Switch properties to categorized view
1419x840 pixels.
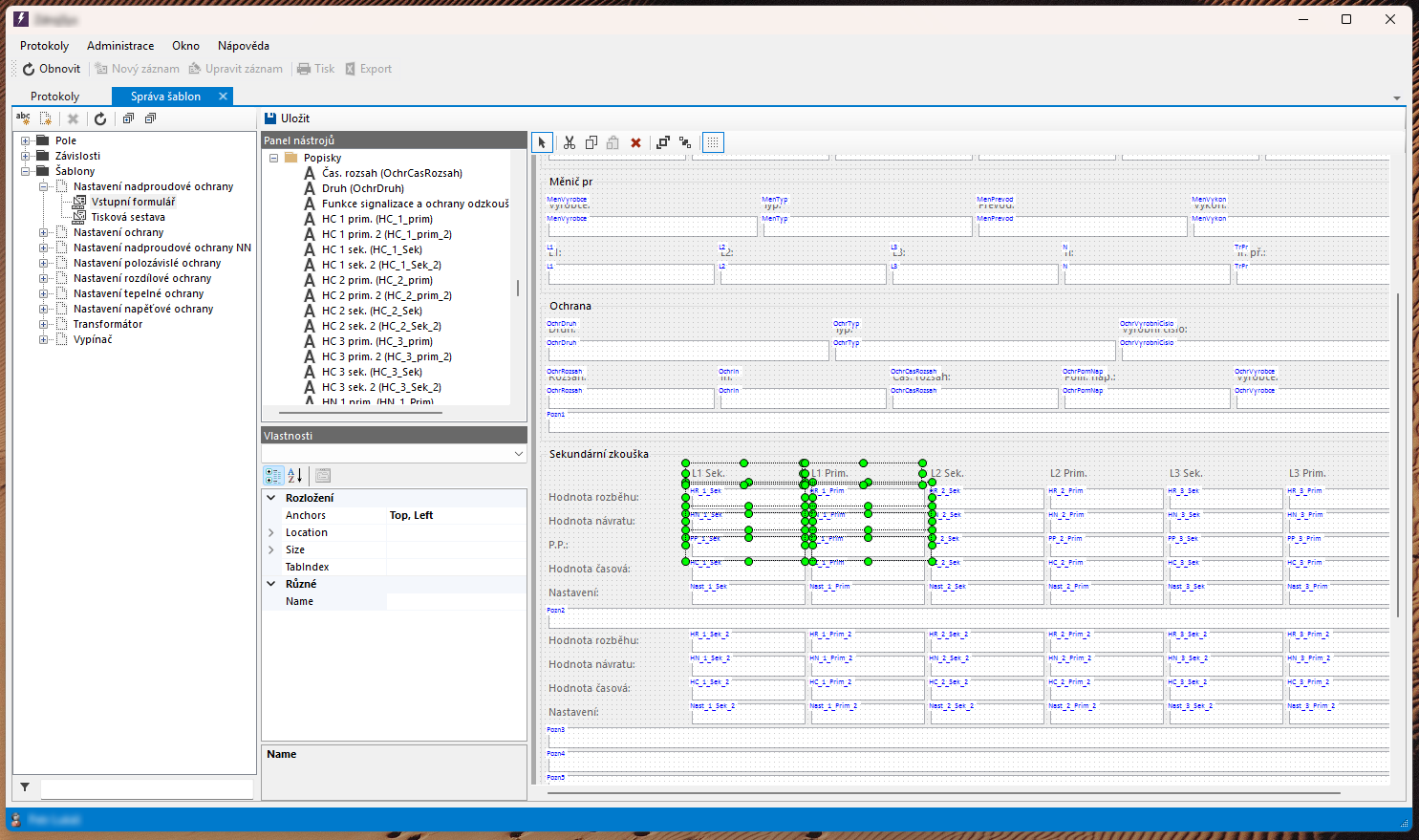pyautogui.click(x=273, y=475)
